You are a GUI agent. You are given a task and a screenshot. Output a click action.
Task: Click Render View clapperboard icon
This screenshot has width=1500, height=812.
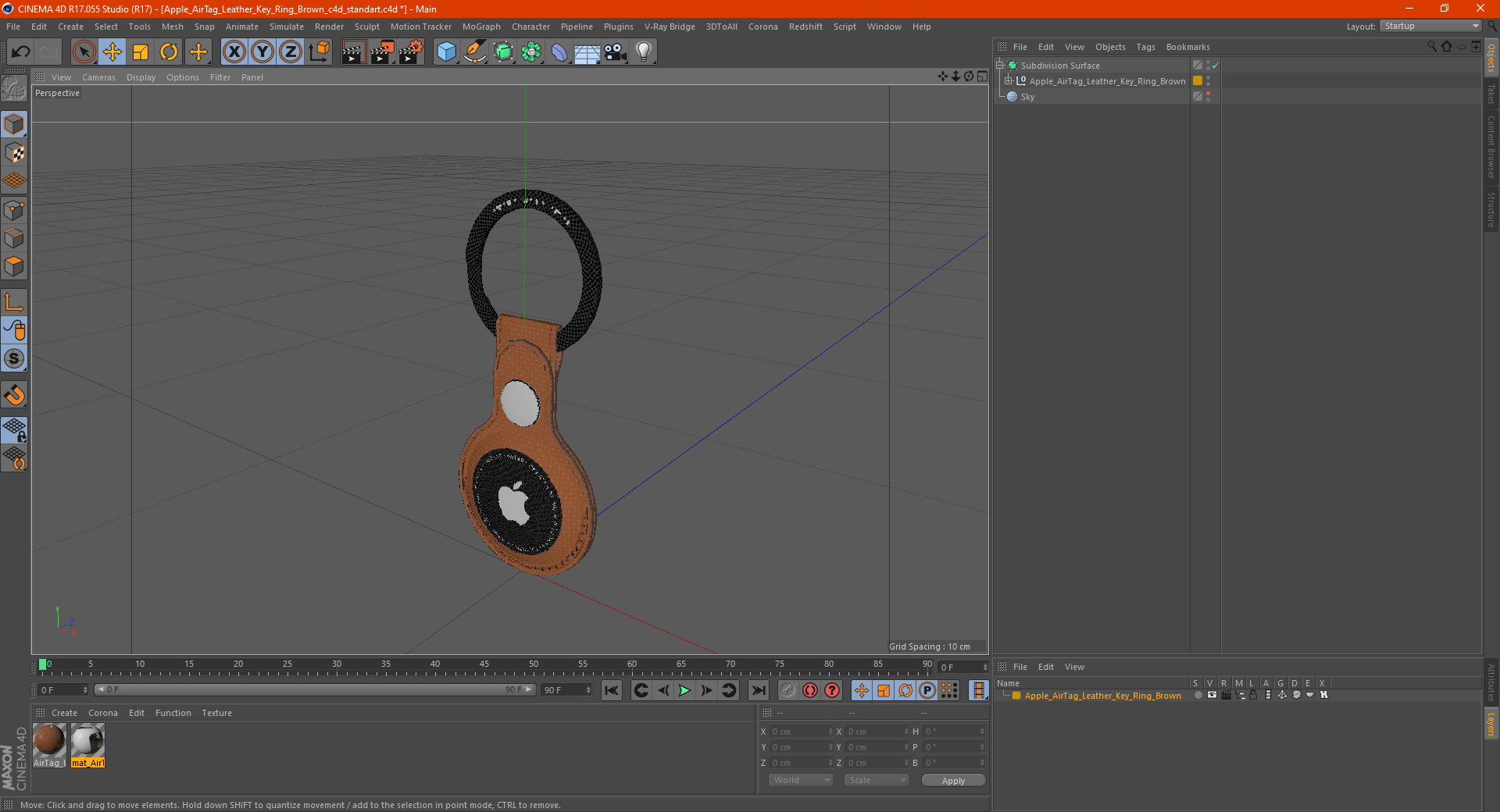[353, 52]
